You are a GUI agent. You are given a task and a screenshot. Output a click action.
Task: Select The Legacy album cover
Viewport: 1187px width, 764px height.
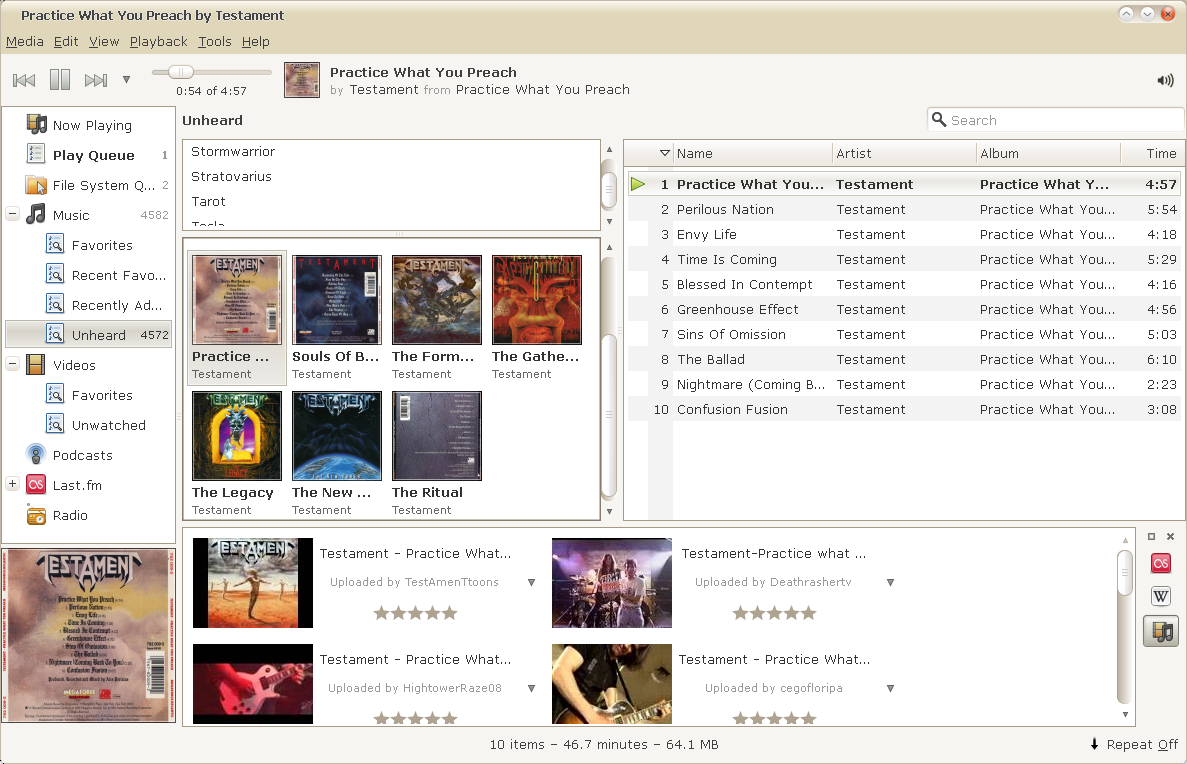[x=237, y=436]
